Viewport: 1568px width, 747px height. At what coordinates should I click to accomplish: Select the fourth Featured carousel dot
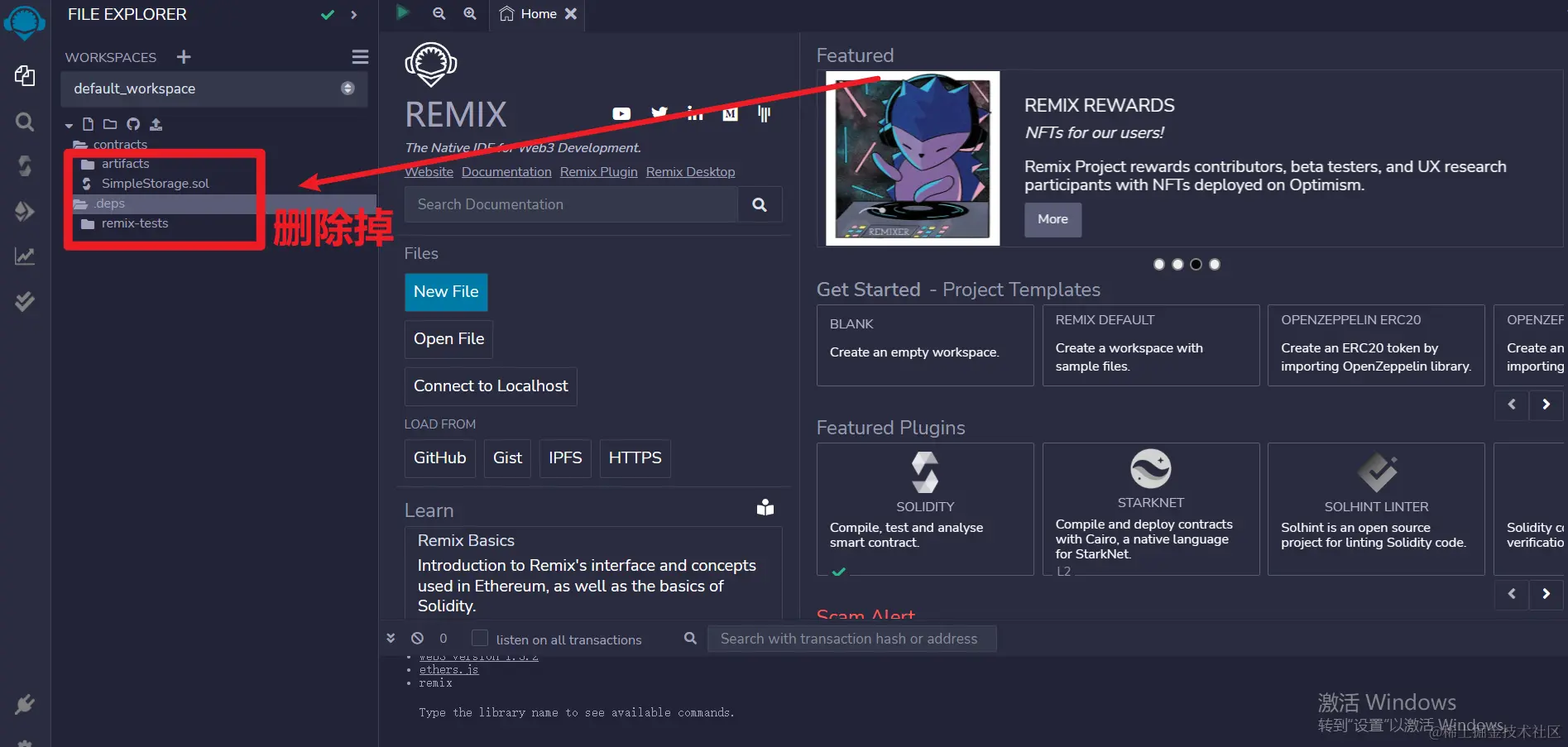tap(1215, 264)
